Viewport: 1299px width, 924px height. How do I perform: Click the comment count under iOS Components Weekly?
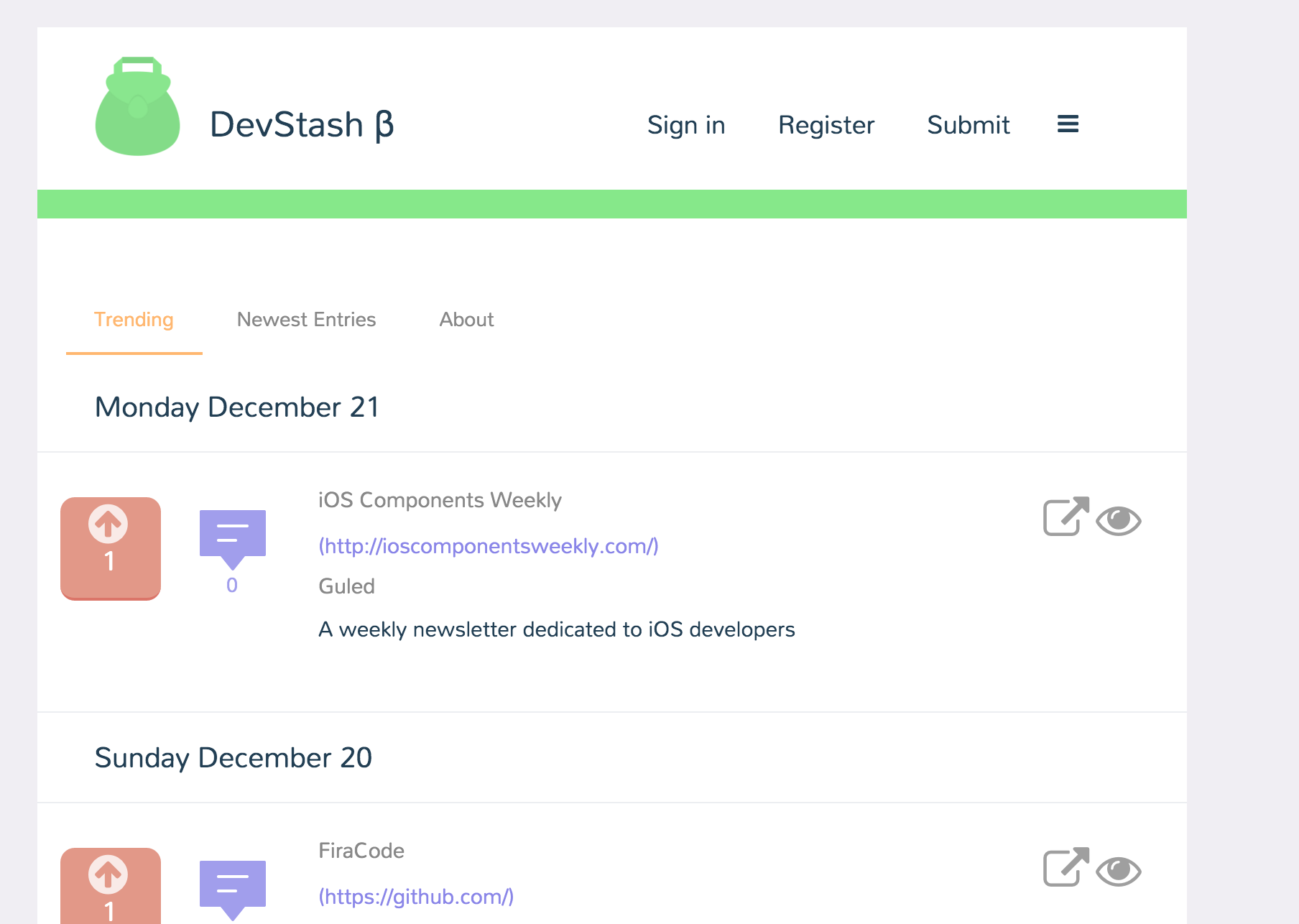coord(231,585)
